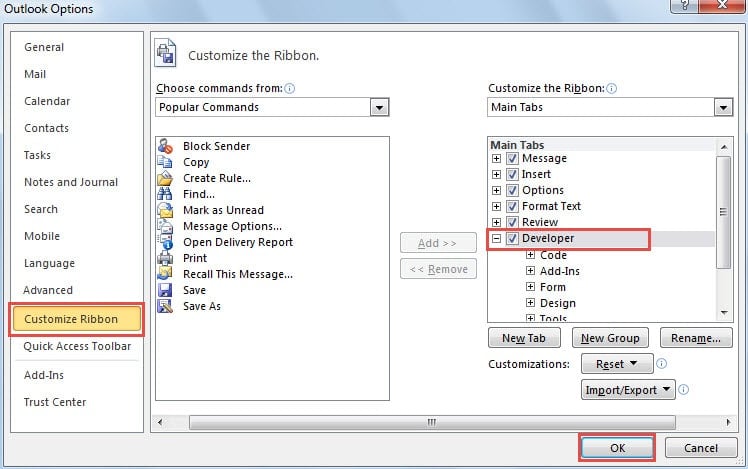The height and width of the screenshot is (469, 748).
Task: Click the Save floppy disk icon
Action: (x=165, y=290)
